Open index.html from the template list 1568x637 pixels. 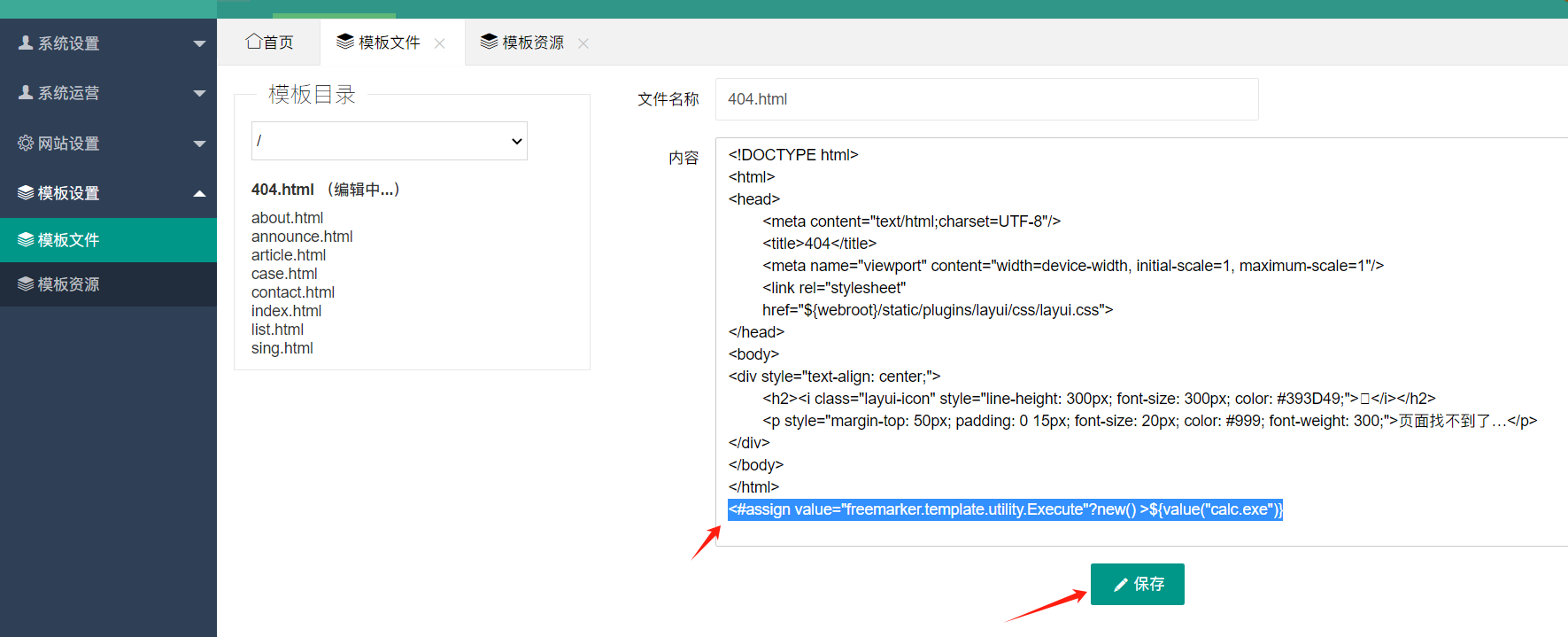[x=286, y=311]
